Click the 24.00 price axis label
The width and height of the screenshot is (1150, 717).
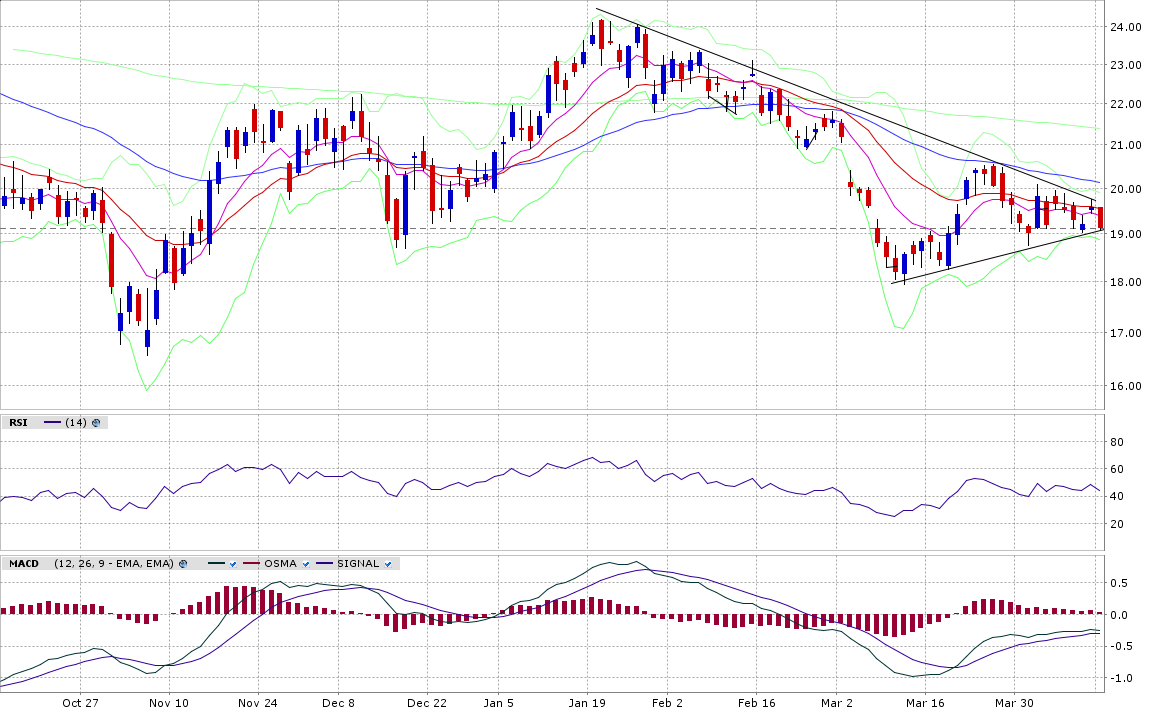tap(1127, 27)
